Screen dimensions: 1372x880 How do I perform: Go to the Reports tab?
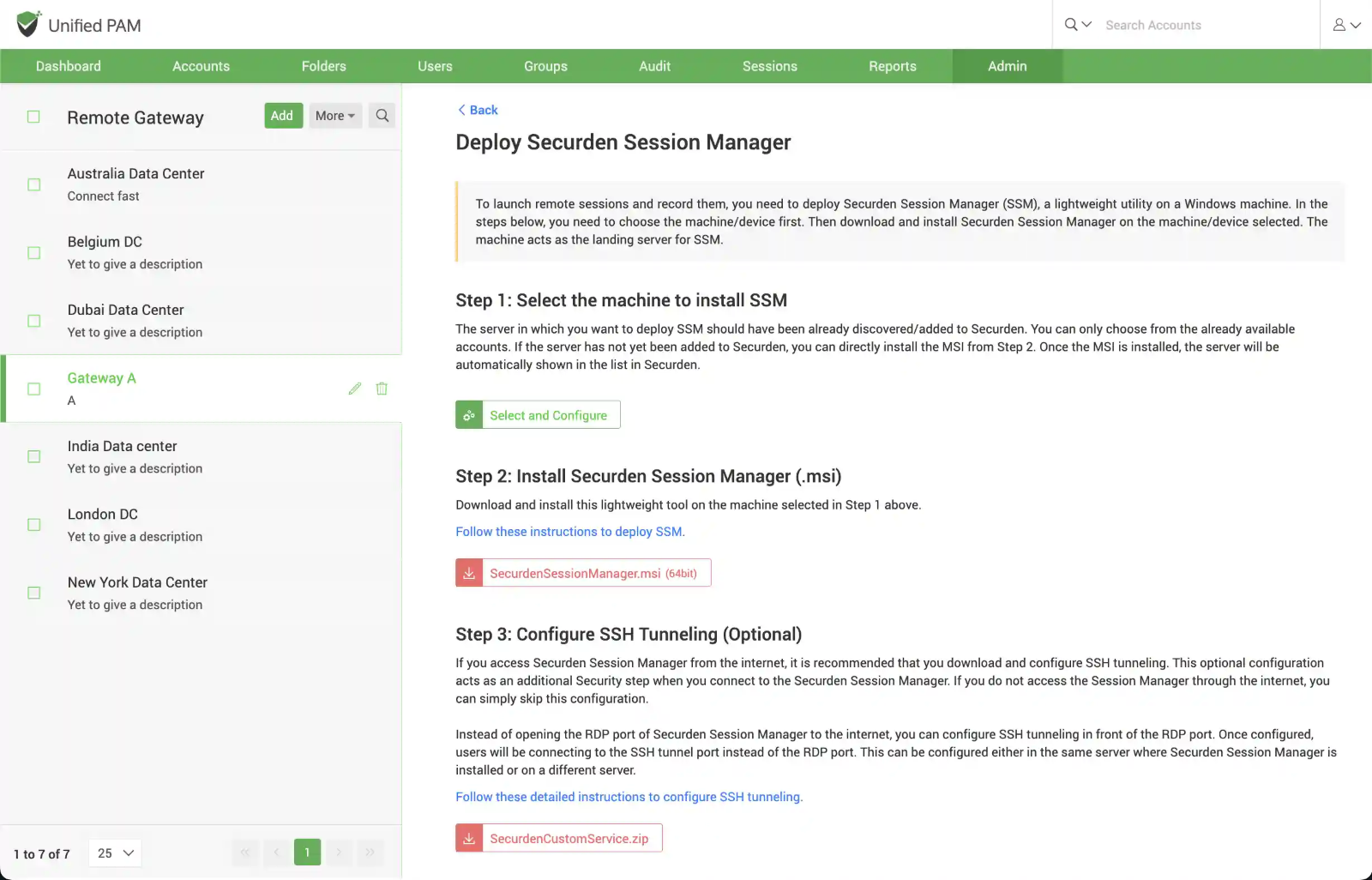[x=893, y=66]
